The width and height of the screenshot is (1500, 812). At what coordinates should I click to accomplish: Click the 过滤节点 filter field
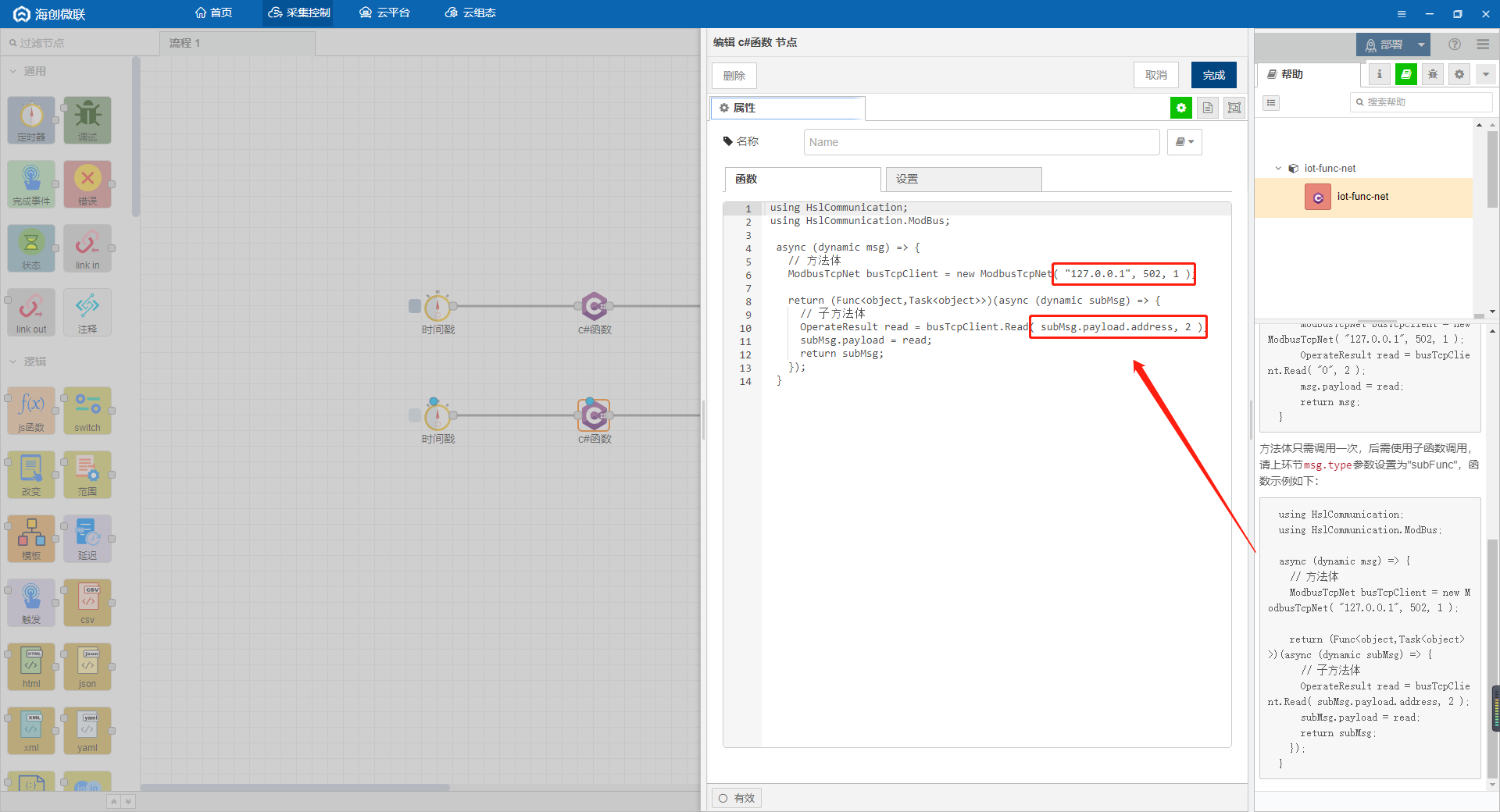coord(78,43)
